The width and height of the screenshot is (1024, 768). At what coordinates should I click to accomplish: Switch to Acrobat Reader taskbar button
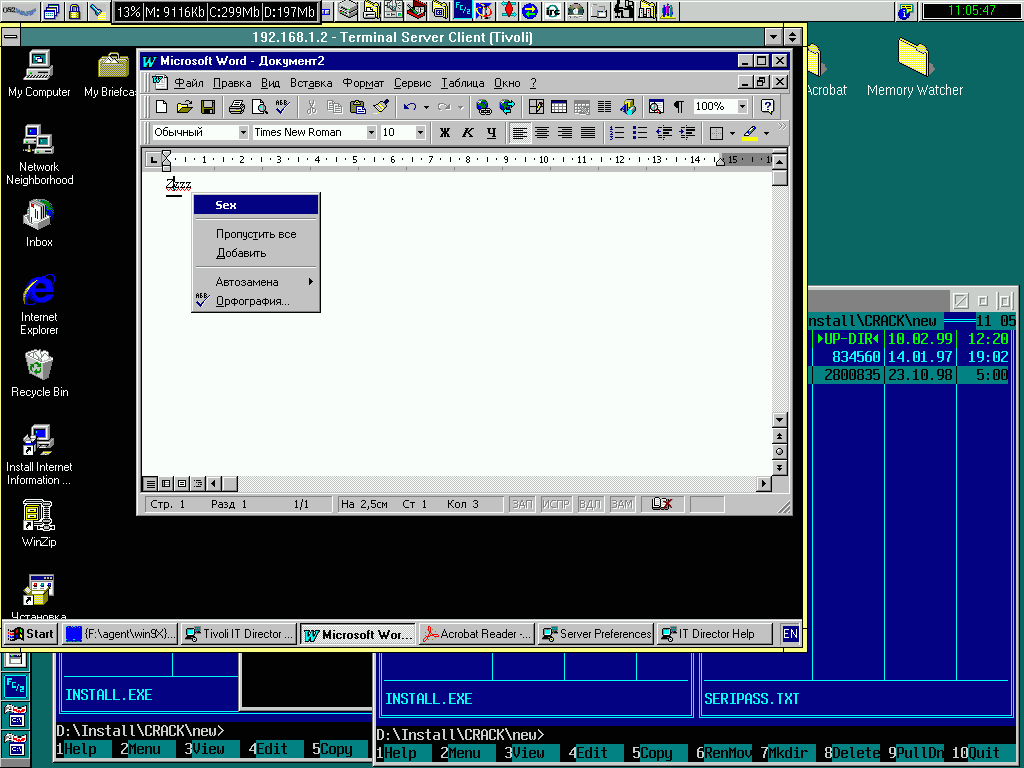(477, 633)
